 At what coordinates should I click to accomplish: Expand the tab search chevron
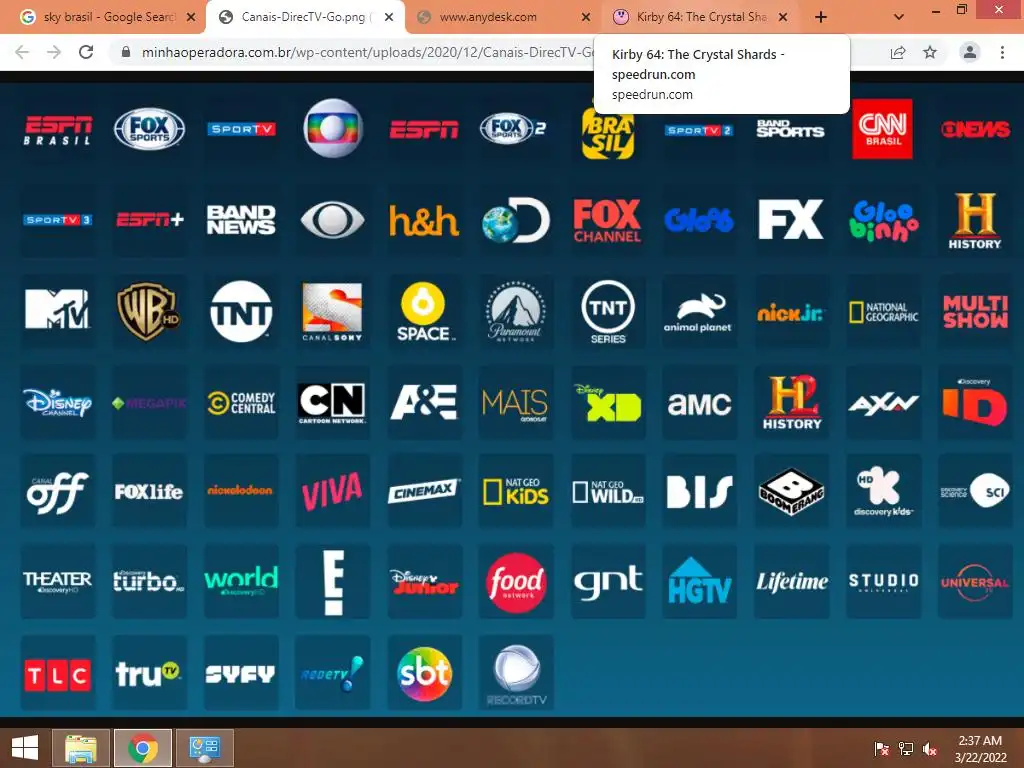(x=899, y=17)
